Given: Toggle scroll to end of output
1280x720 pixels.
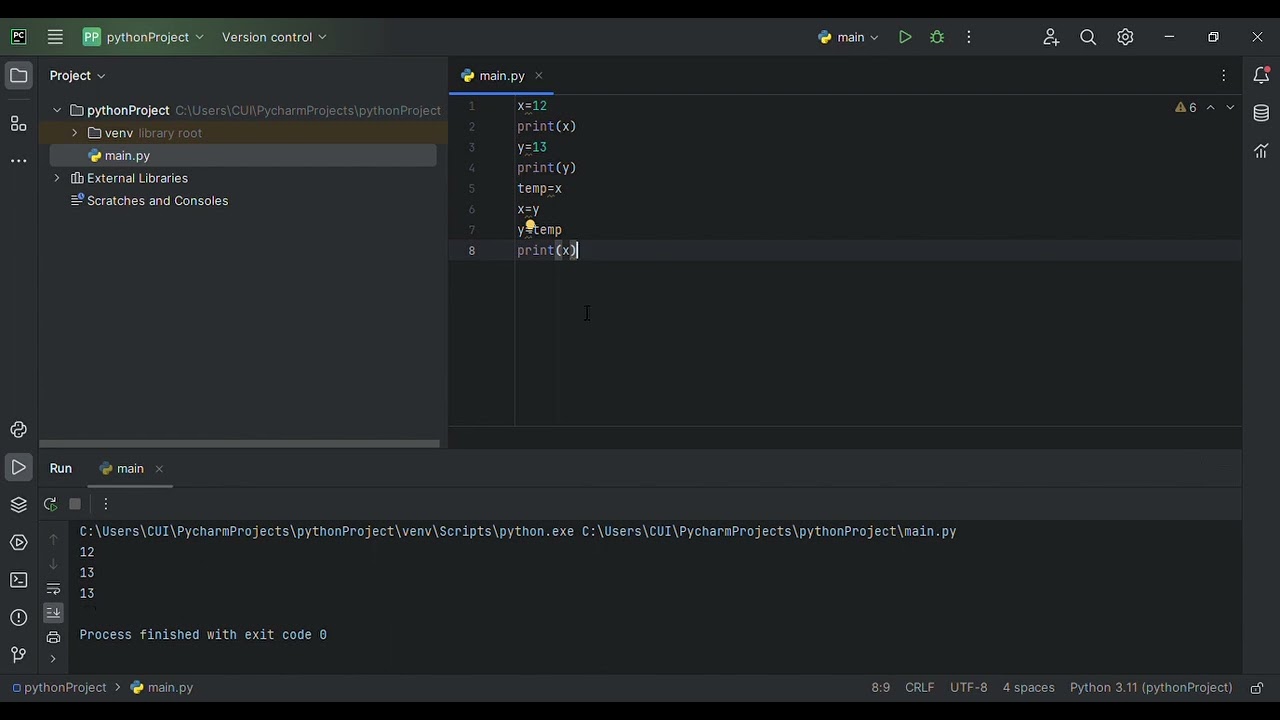Looking at the screenshot, I should tap(54, 613).
